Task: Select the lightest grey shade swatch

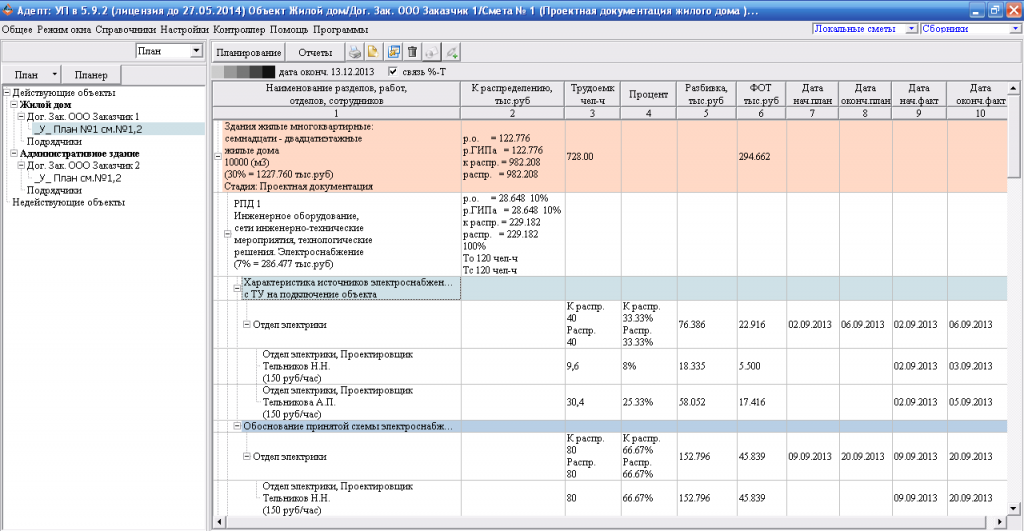Action: coord(219,71)
